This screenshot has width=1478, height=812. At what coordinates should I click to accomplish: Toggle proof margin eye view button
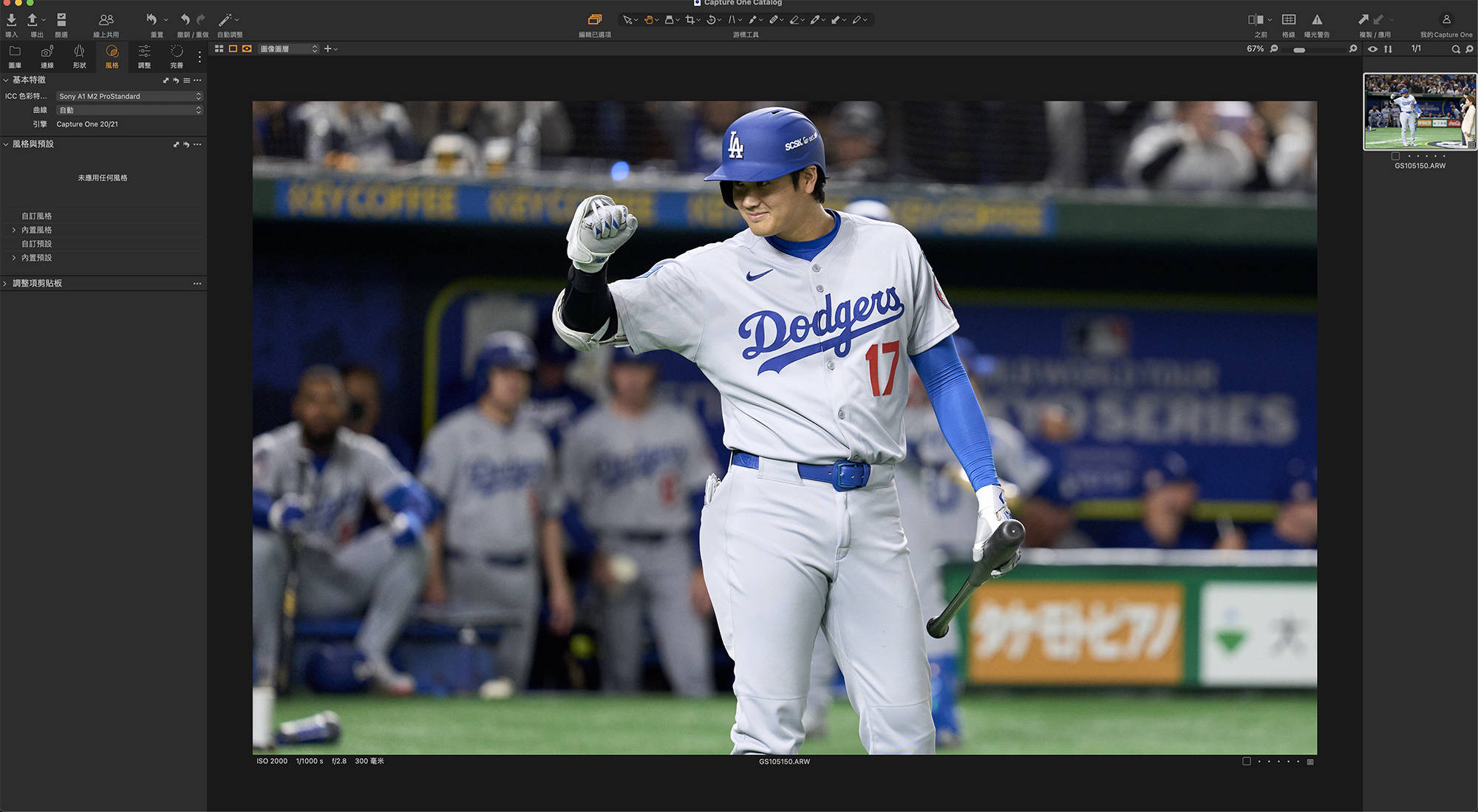click(x=247, y=49)
